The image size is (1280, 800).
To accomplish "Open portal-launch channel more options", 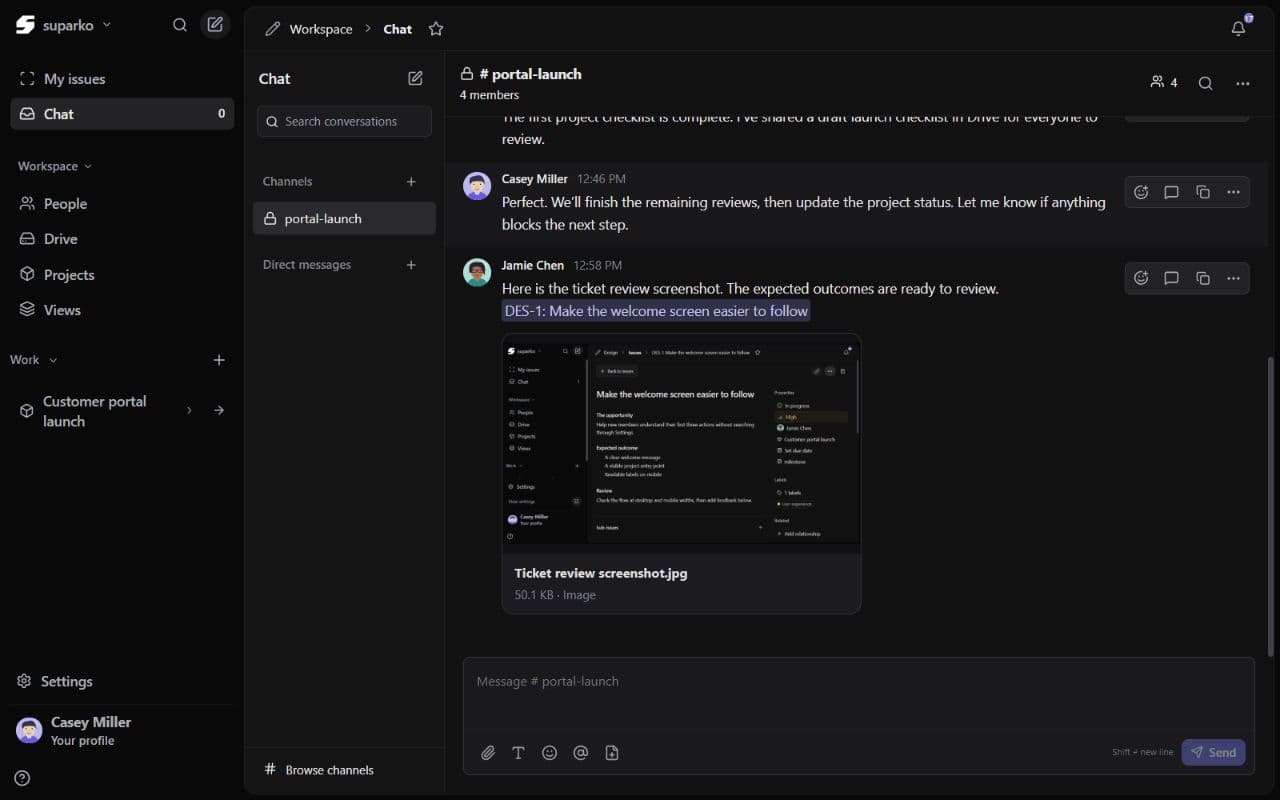I will (x=1243, y=83).
